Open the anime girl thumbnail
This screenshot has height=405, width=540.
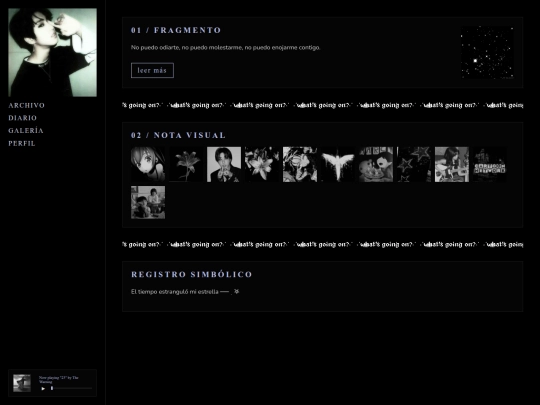coord(148,164)
